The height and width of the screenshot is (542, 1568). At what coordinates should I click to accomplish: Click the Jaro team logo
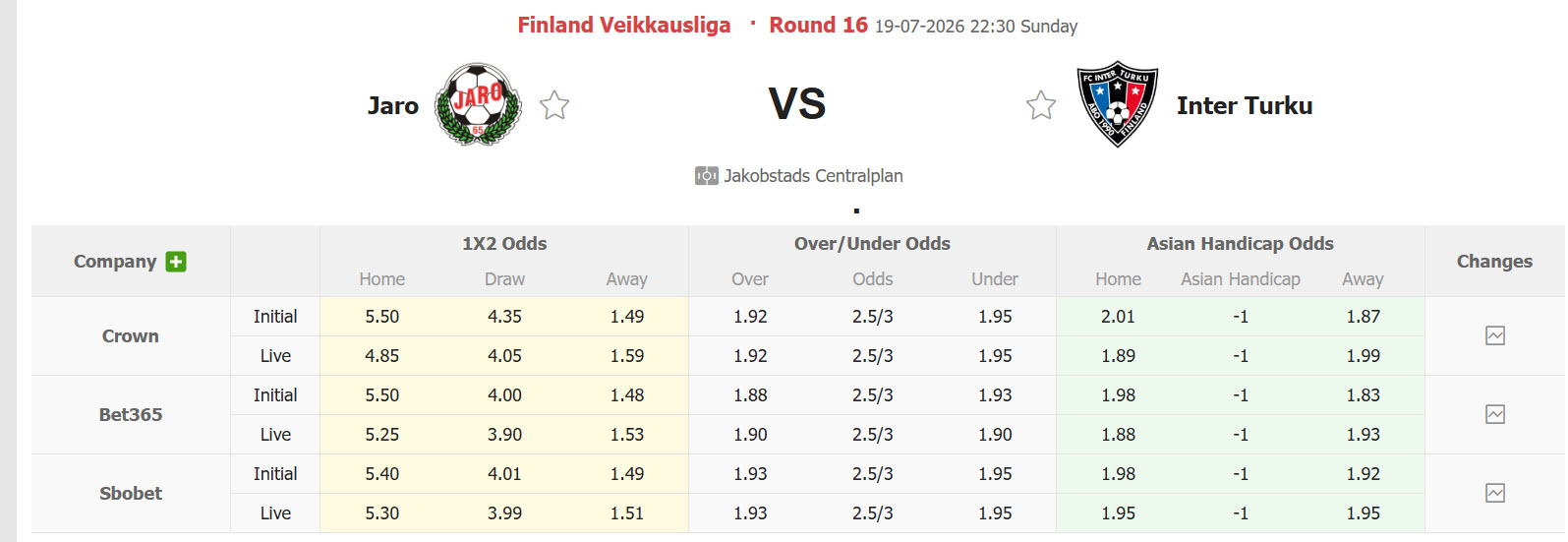pyautogui.click(x=479, y=105)
